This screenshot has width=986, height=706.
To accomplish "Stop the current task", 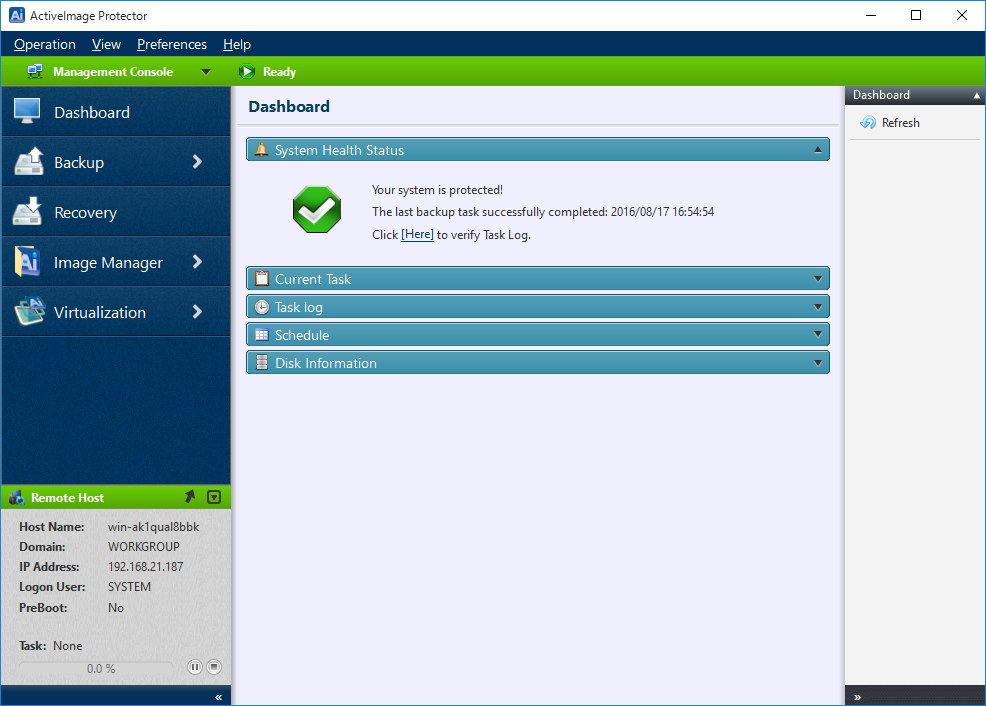I will pyautogui.click(x=213, y=667).
